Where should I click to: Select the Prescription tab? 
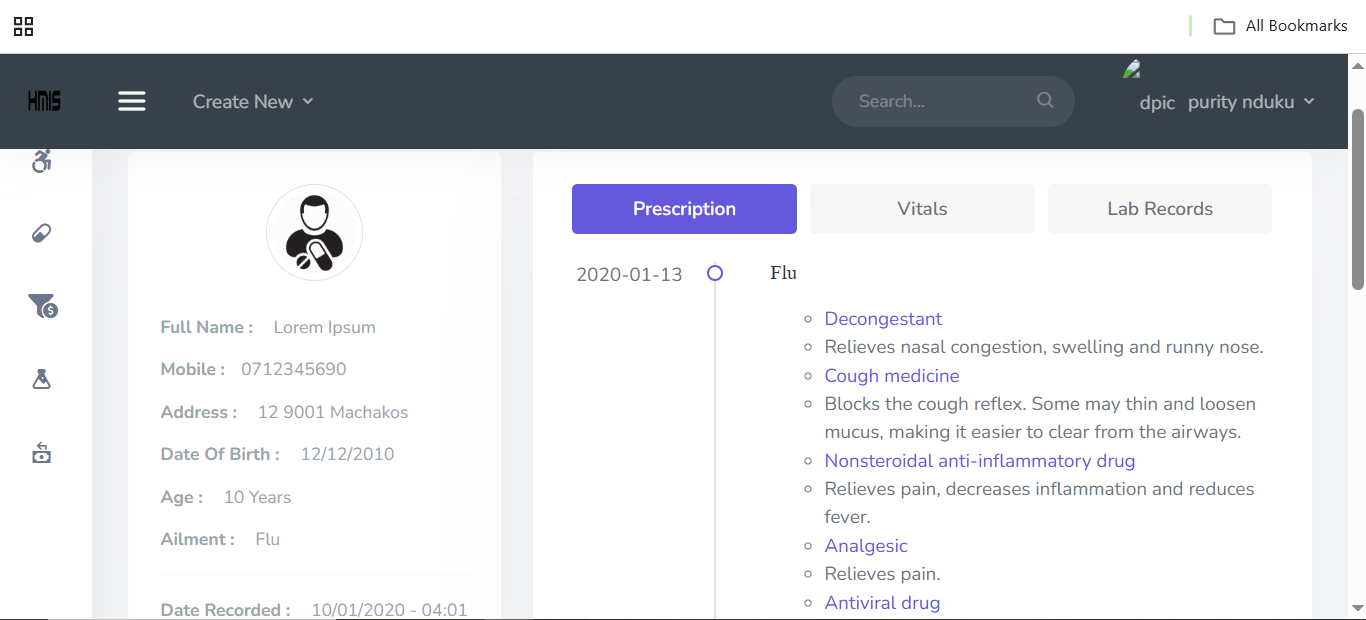(684, 209)
